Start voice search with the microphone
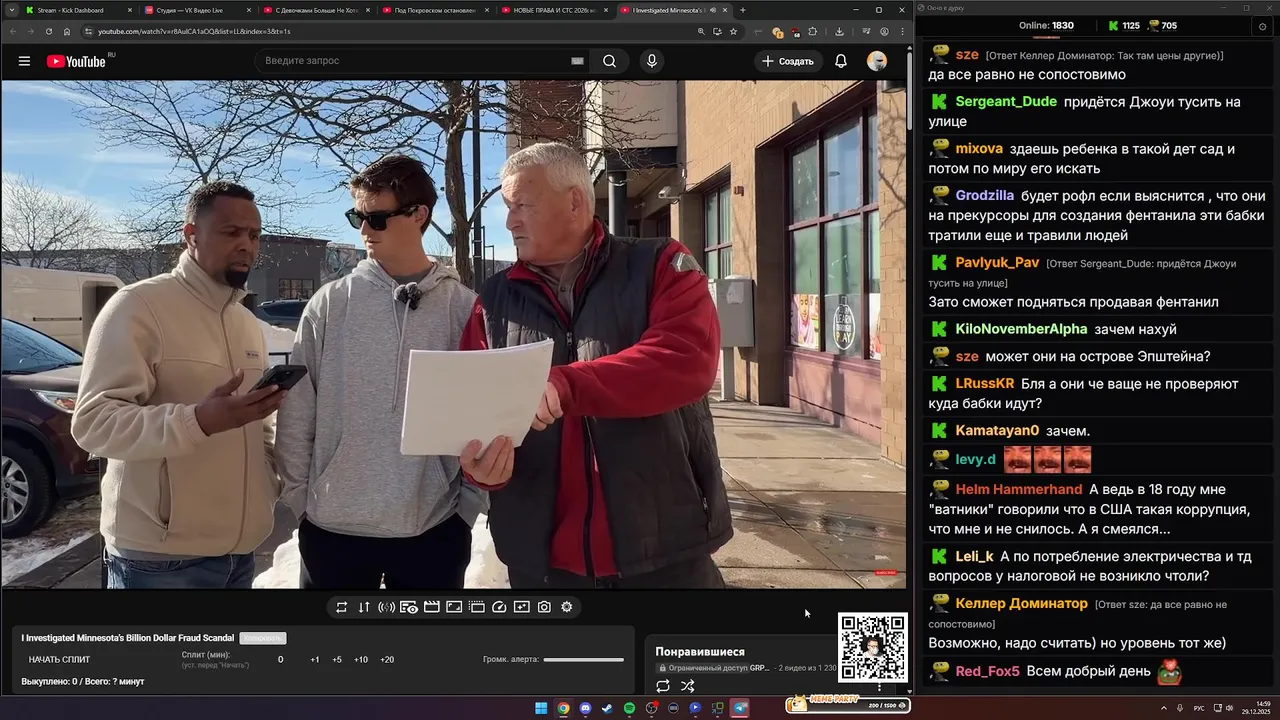This screenshot has width=1280, height=720. 652,61
